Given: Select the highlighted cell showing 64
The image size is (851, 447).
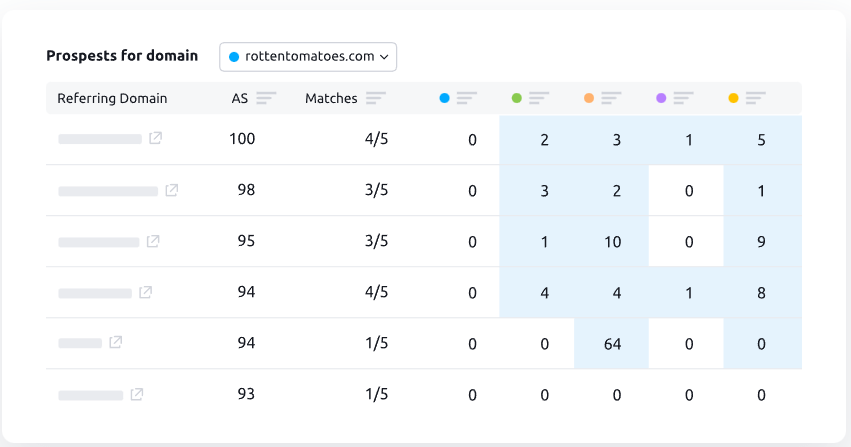Looking at the screenshot, I should click(612, 343).
